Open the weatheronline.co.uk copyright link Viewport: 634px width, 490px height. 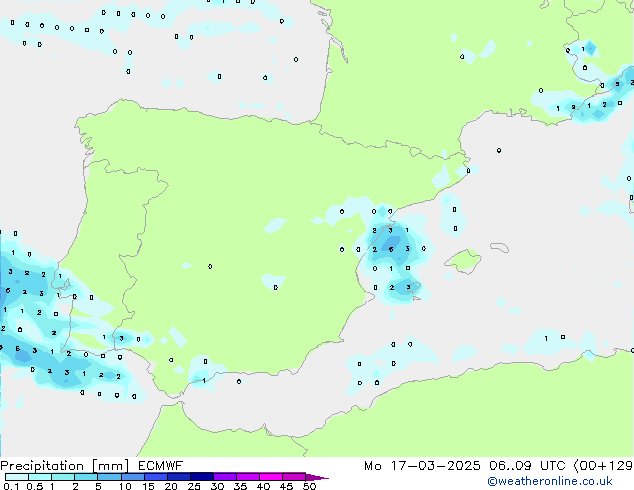(550, 481)
